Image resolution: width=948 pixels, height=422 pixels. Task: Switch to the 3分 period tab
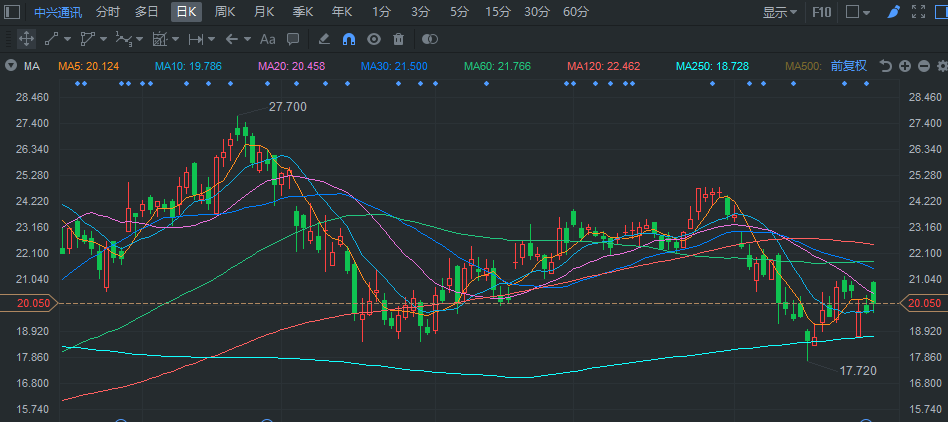pyautogui.click(x=420, y=11)
